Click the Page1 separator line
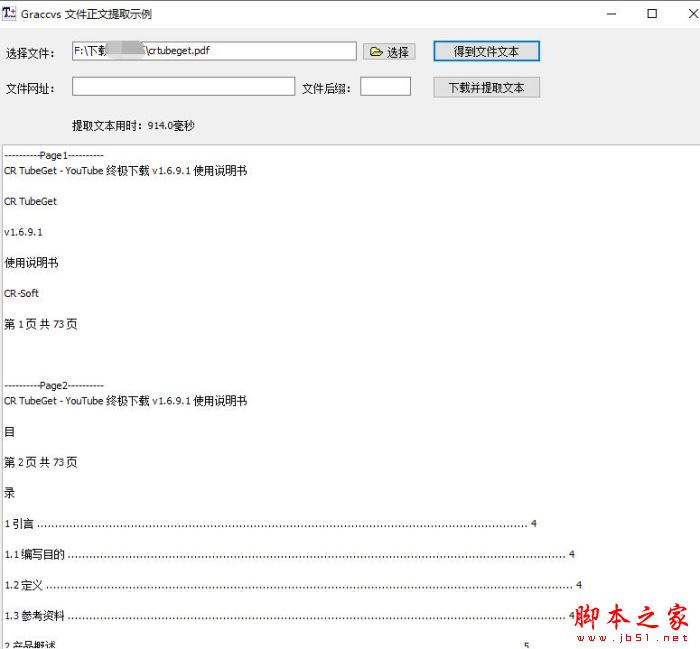The image size is (700, 649). click(x=54, y=155)
